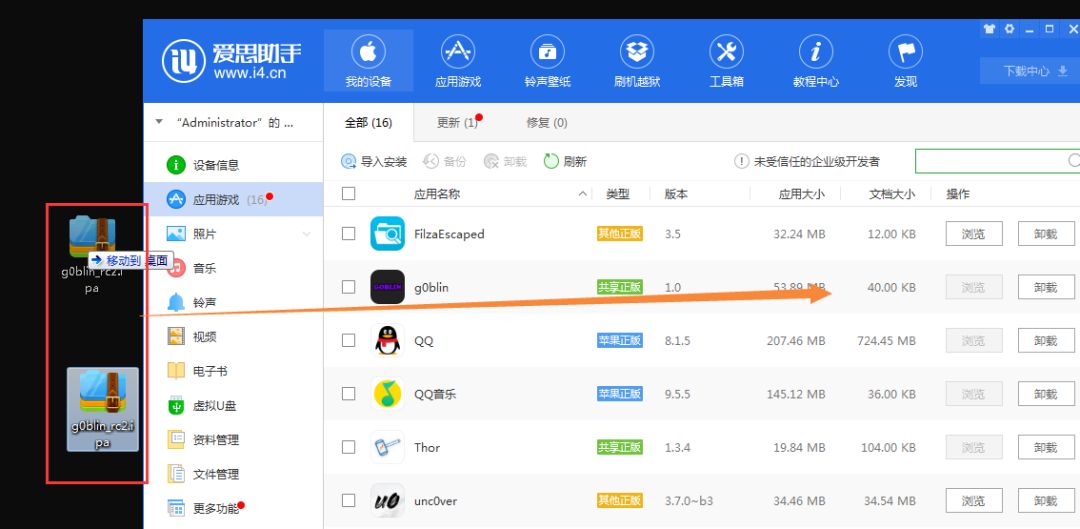Image resolution: width=1080 pixels, height=529 pixels.
Task: Expand the 照片 chevron in sidebar
Action: coord(307,234)
